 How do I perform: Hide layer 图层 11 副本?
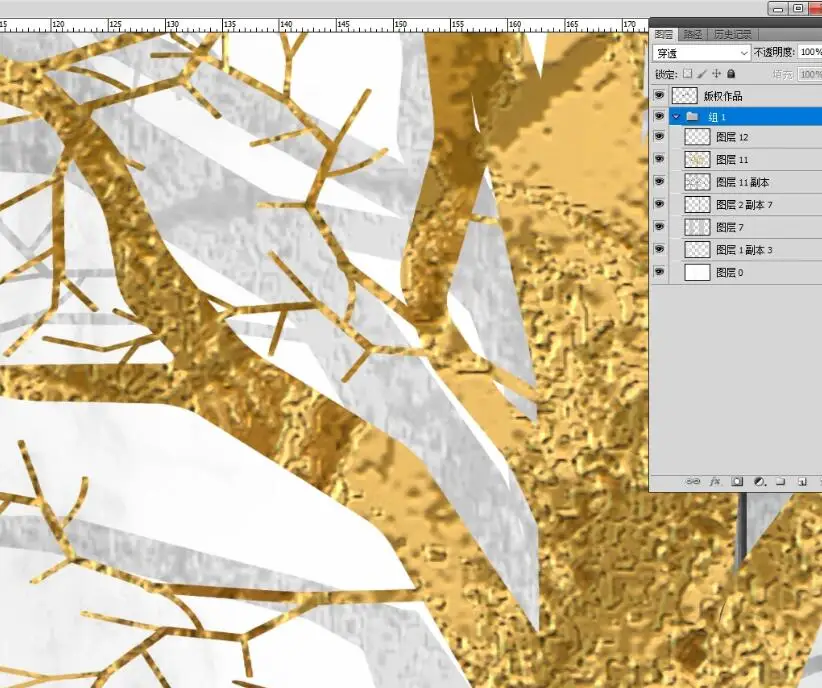(659, 181)
